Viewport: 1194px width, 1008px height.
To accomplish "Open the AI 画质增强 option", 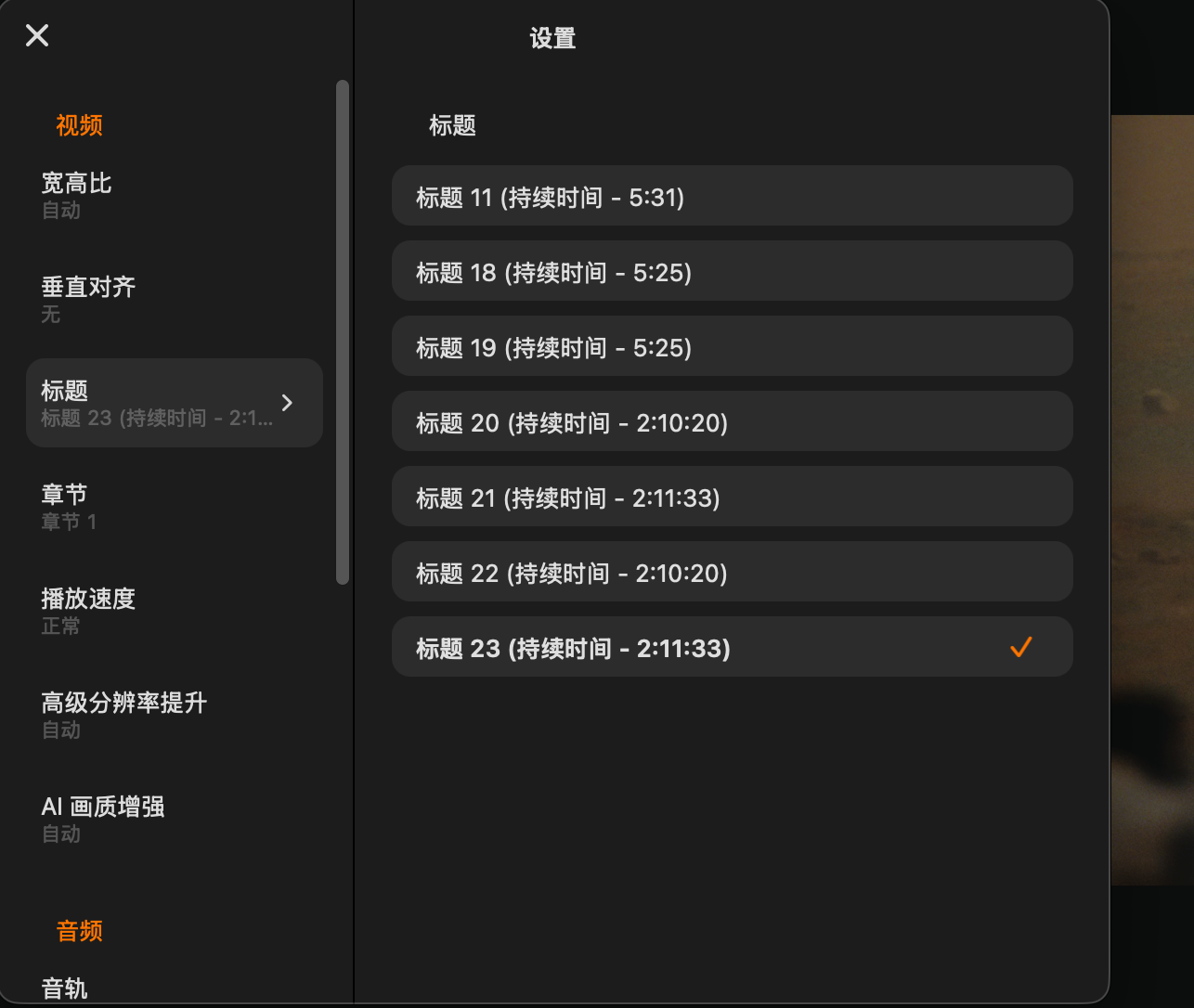I will coord(103,818).
